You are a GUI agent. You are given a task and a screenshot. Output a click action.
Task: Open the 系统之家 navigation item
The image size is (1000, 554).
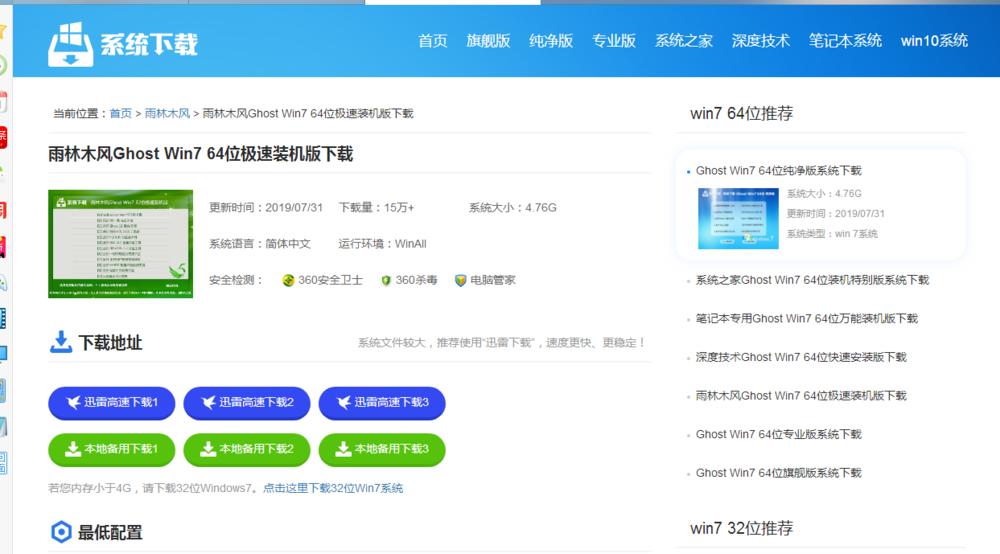[684, 41]
